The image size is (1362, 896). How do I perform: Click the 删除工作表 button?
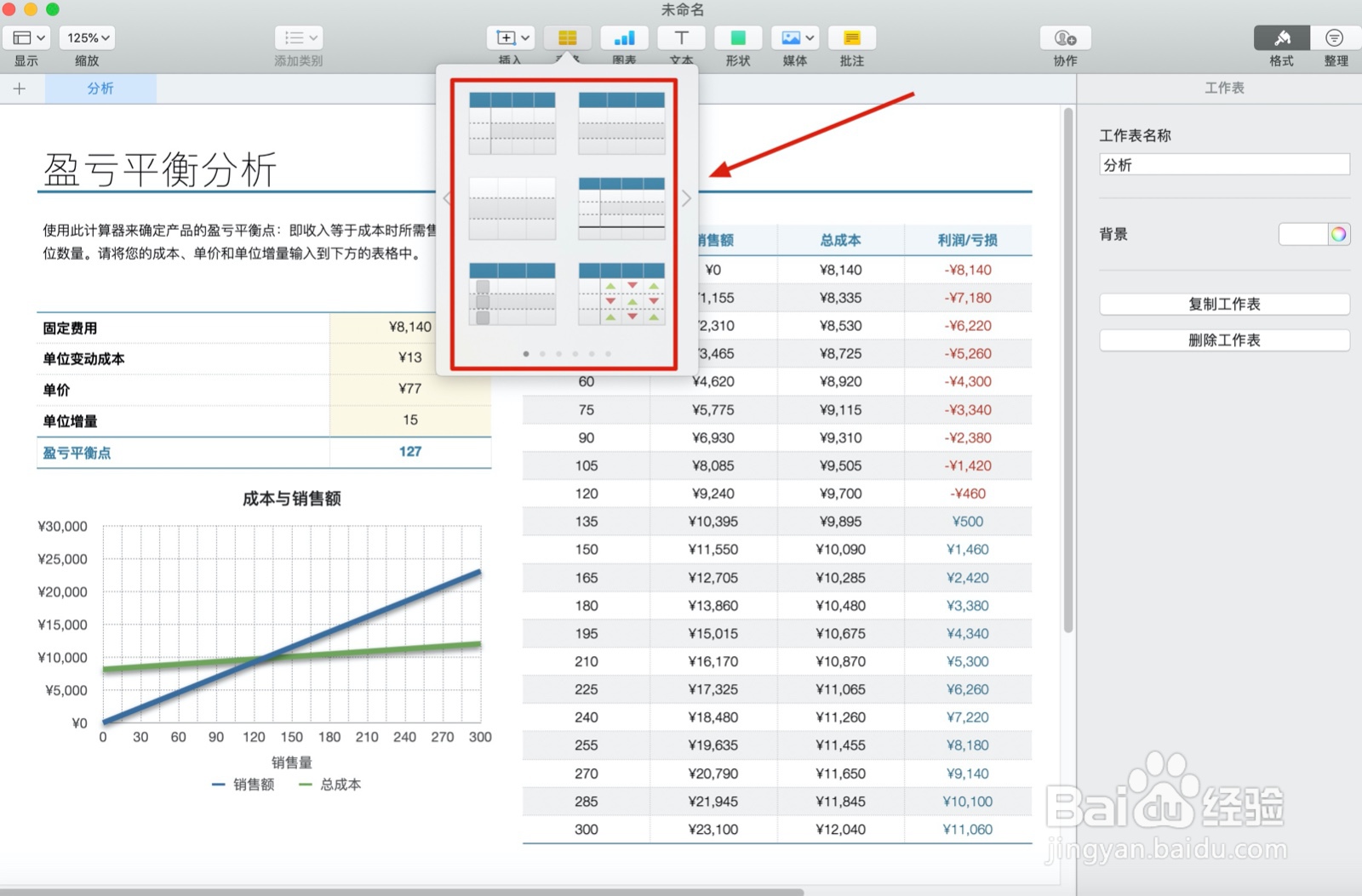pyautogui.click(x=1224, y=340)
